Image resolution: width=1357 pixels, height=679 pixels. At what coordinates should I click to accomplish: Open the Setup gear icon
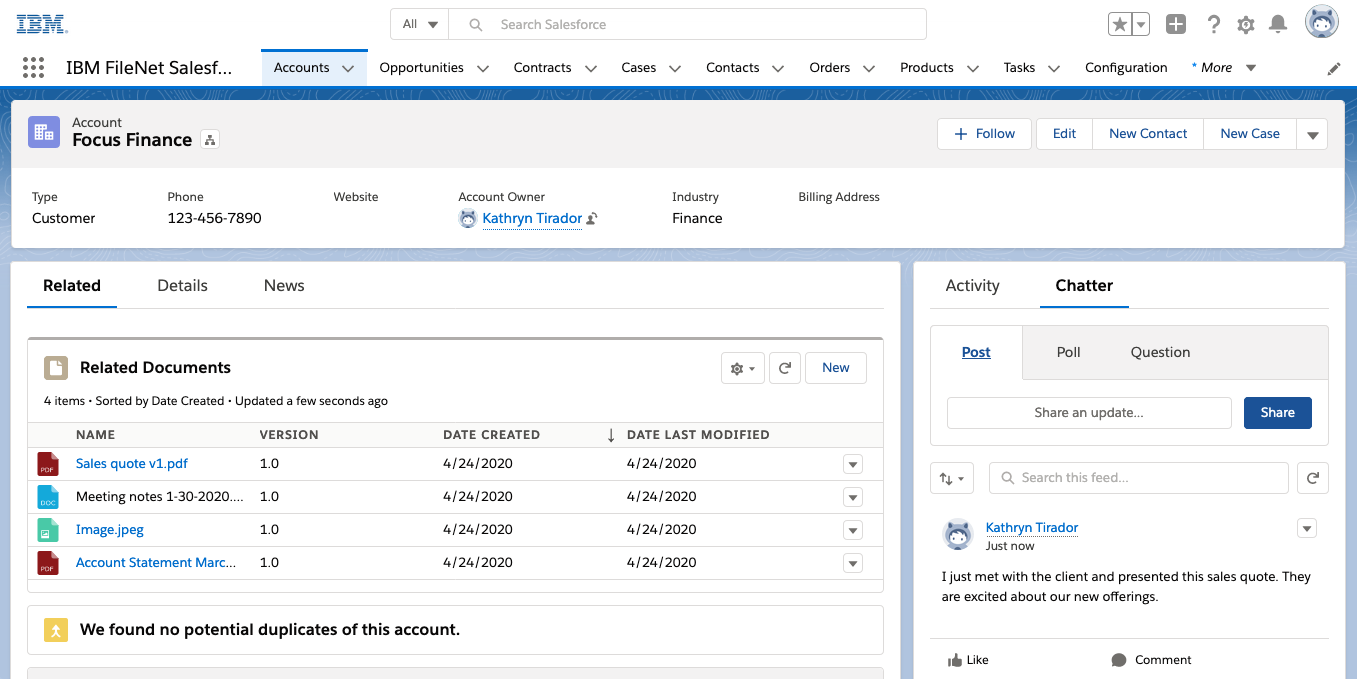click(1245, 25)
